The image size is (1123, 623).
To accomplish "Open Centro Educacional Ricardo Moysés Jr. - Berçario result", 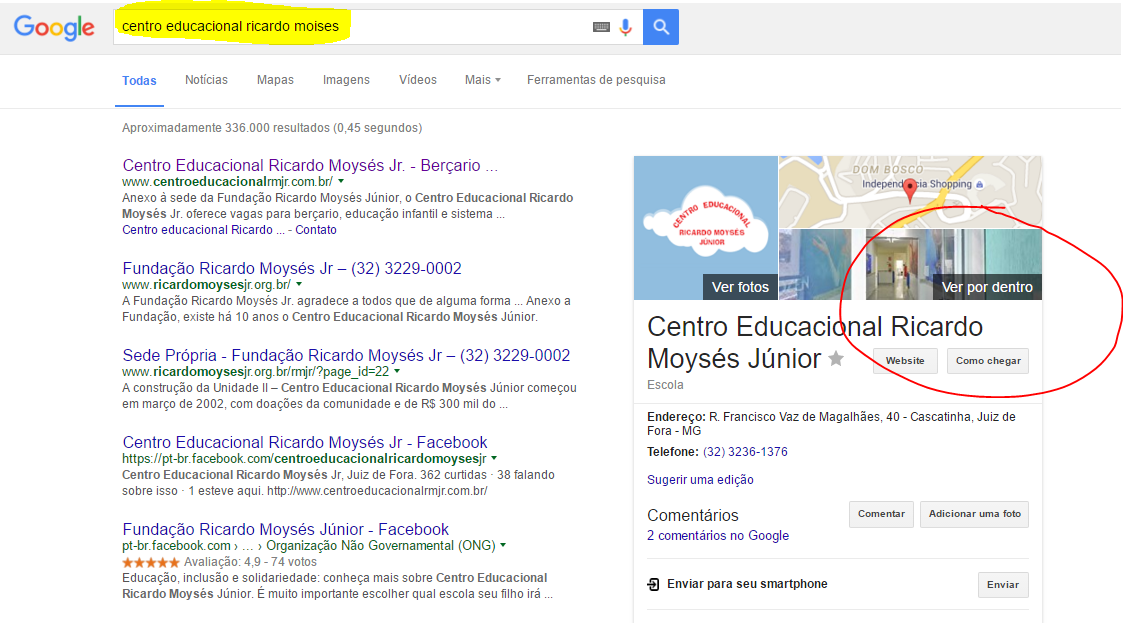I will [310, 165].
